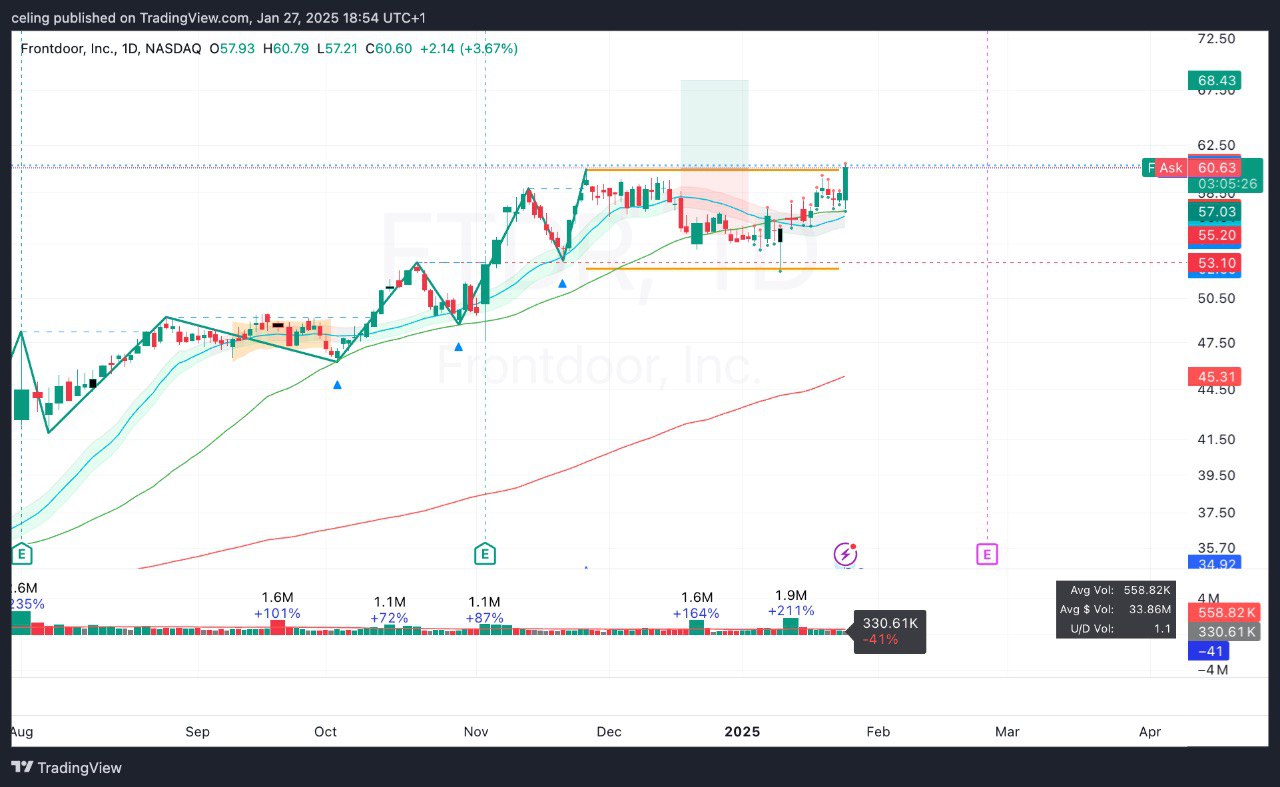
Task: Click the November earnings 'E' marker
Action: click(x=485, y=553)
